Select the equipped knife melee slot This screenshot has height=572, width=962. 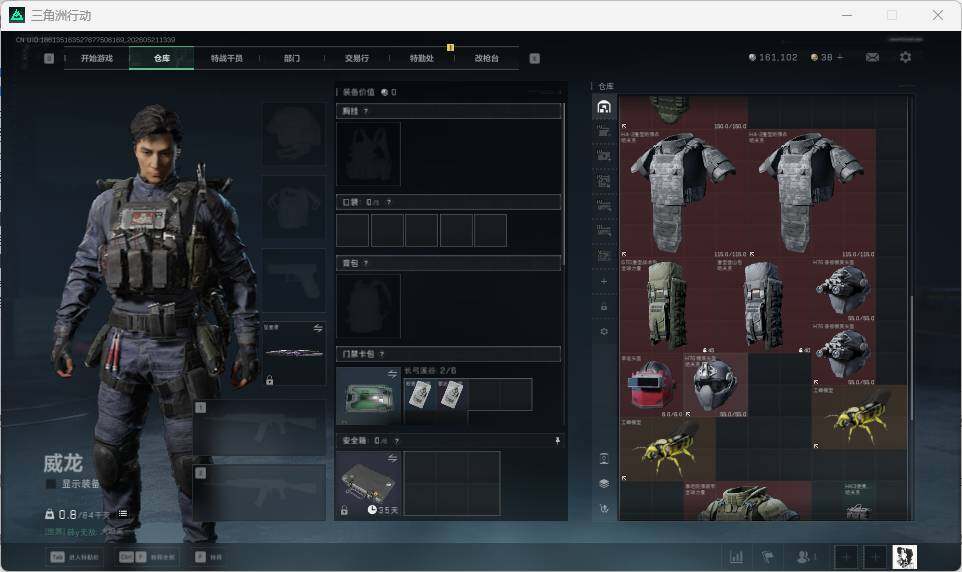(x=294, y=354)
